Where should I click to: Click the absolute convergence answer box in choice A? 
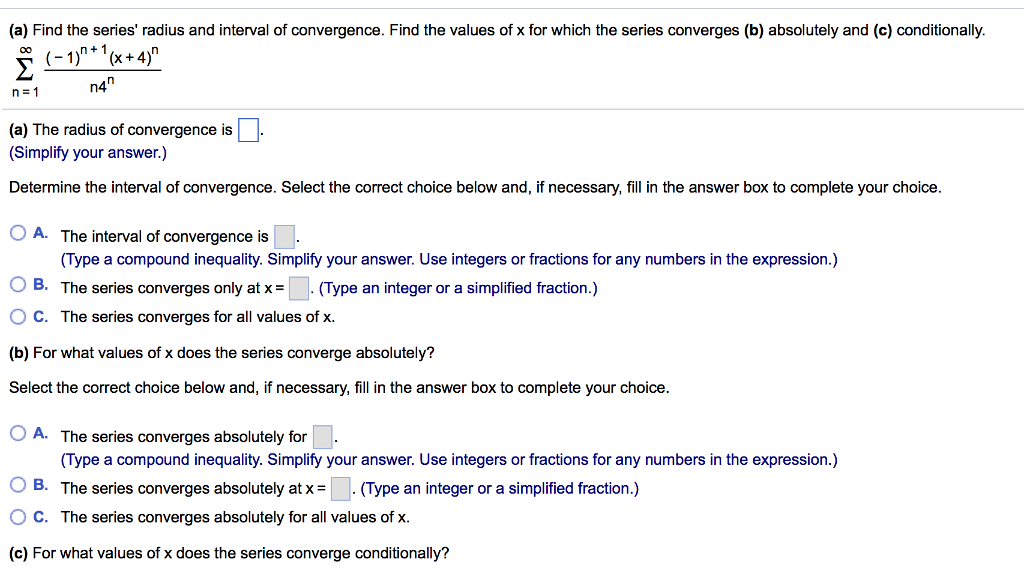click(x=322, y=435)
